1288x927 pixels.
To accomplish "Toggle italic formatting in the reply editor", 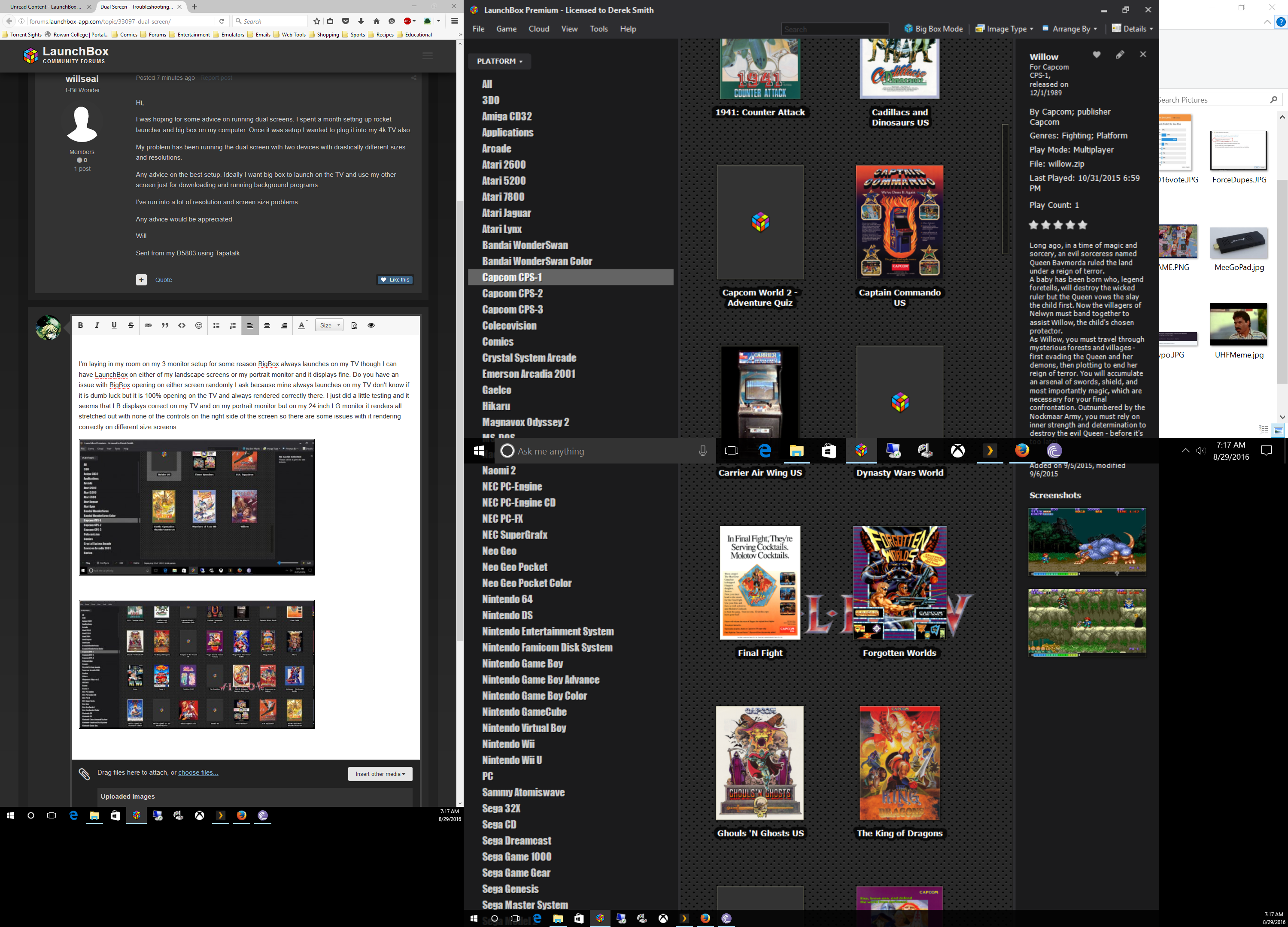I will pos(97,325).
